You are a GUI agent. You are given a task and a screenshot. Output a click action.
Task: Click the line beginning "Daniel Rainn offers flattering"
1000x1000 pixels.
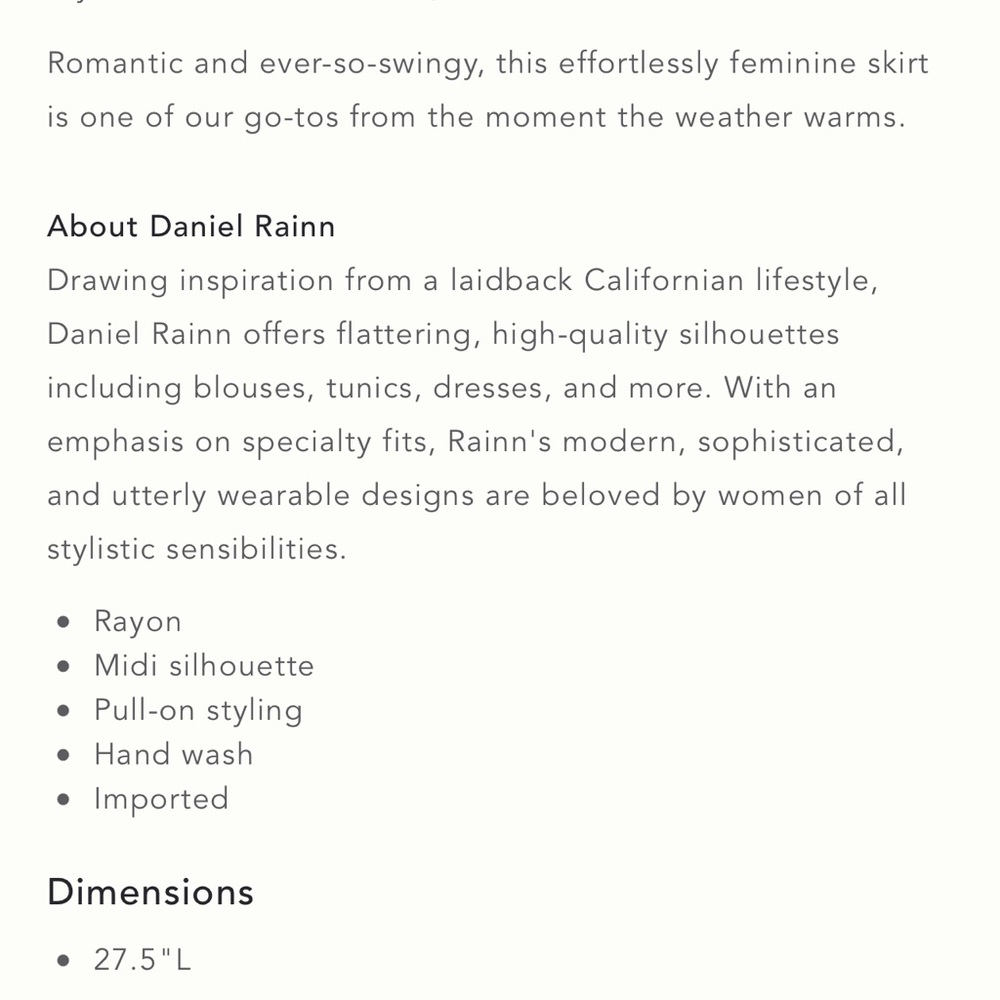(x=443, y=334)
